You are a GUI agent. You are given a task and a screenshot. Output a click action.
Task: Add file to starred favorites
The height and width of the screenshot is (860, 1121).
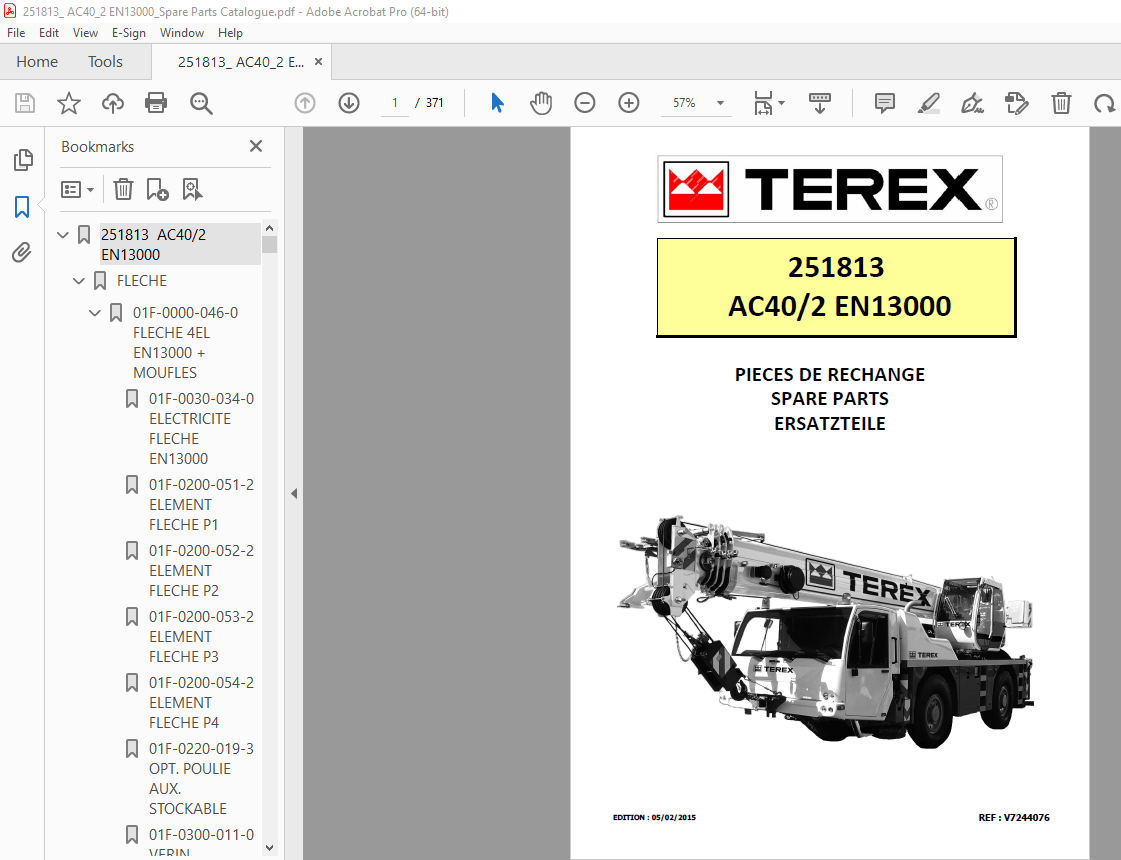coord(69,103)
